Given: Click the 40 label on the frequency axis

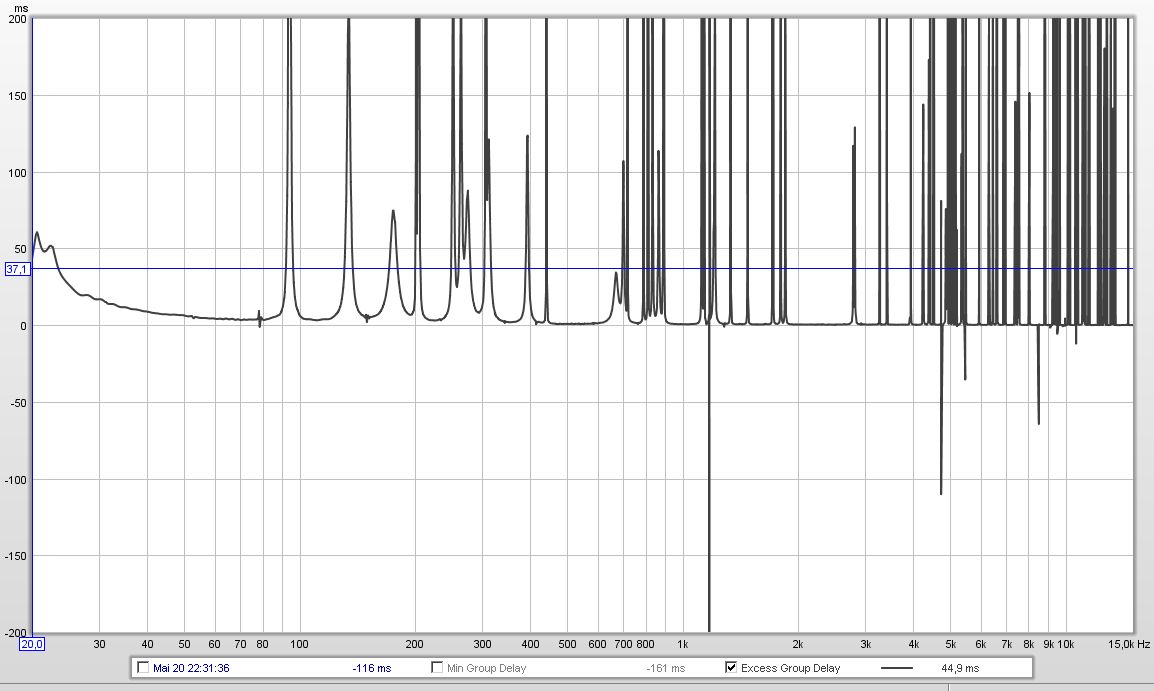Looking at the screenshot, I should (x=147, y=644).
